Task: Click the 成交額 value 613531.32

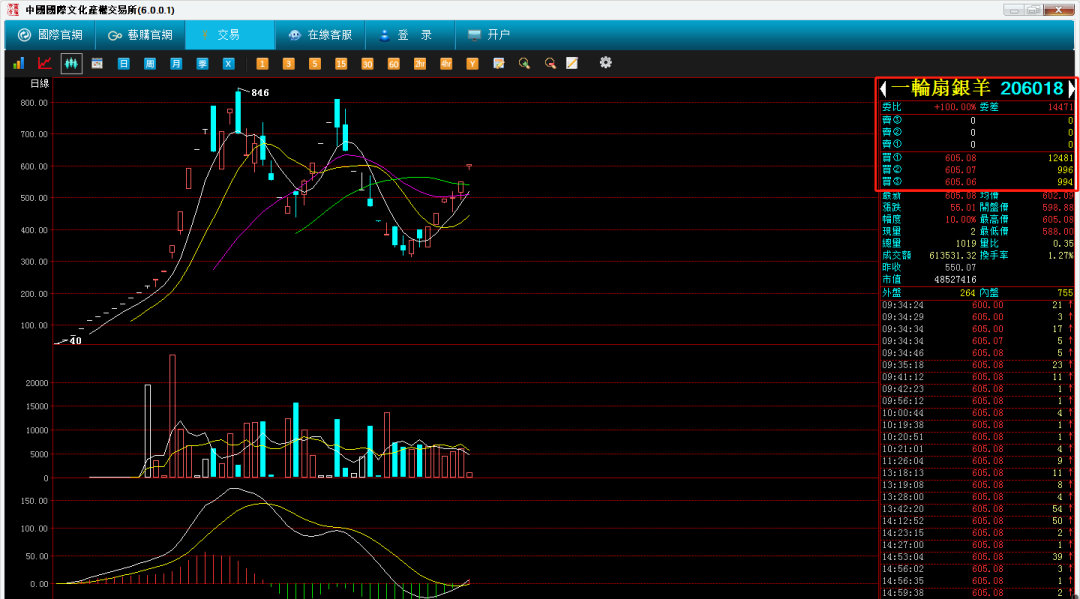Action: 953,255
